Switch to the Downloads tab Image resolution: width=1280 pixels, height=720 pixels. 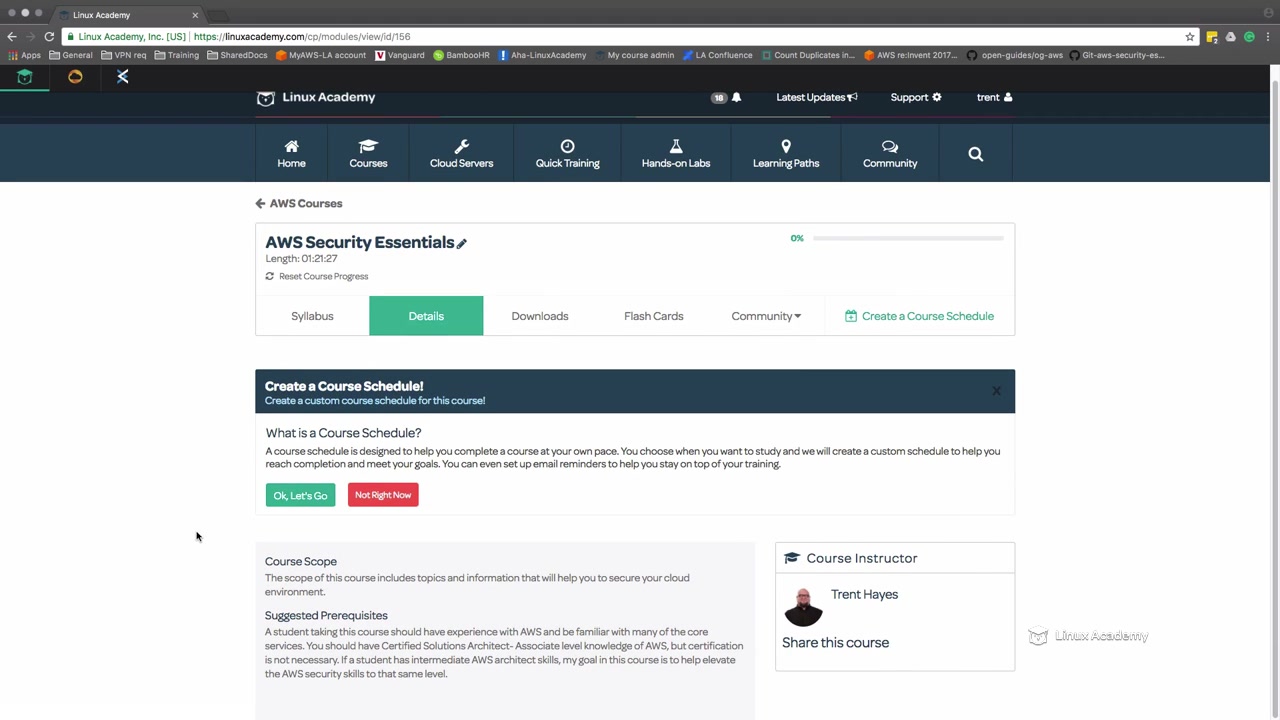[540, 316]
